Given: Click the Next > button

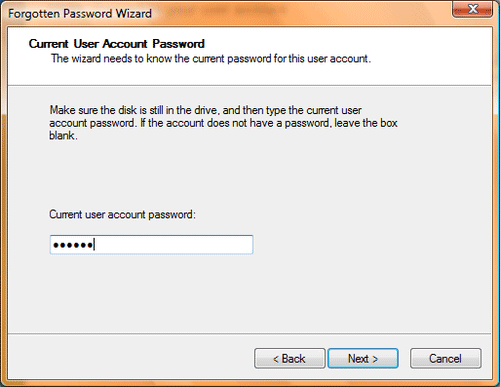Looking at the screenshot, I should pyautogui.click(x=363, y=358).
